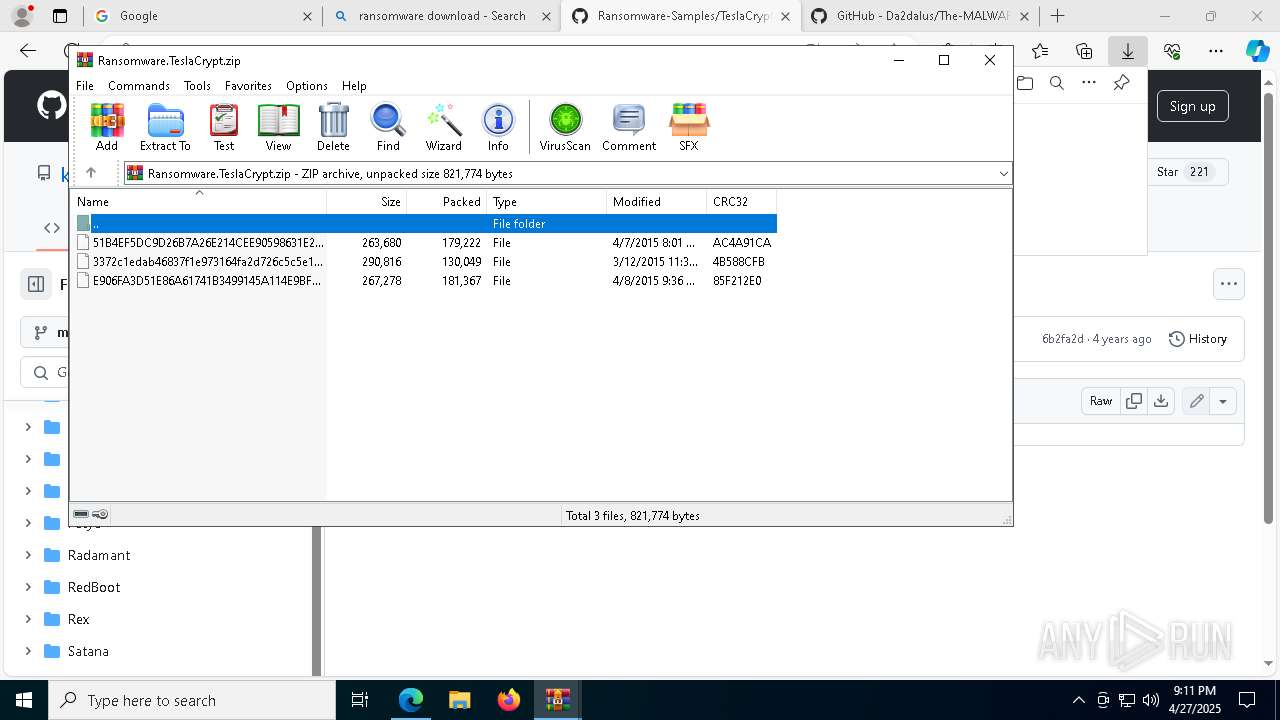Click Raw button on GitHub
The height and width of the screenshot is (720, 1280).
coord(1100,401)
